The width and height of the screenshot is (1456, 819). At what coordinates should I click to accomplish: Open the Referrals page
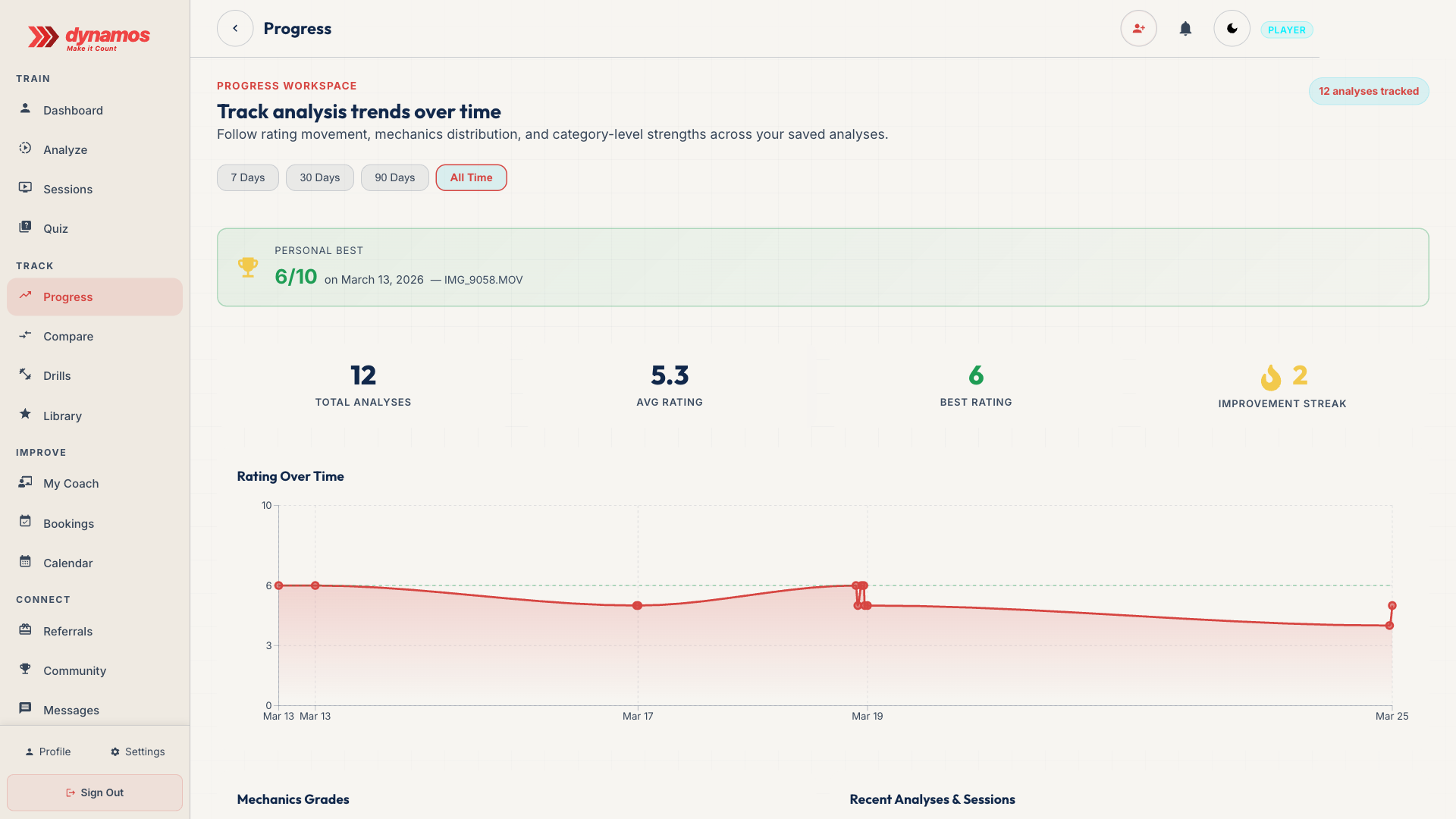click(x=95, y=631)
